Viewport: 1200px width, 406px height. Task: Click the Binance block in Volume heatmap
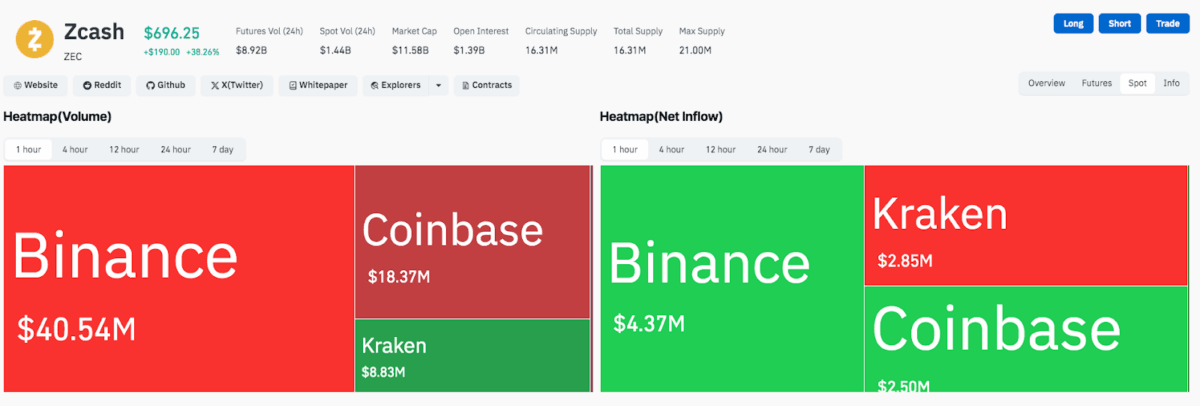[x=179, y=278]
